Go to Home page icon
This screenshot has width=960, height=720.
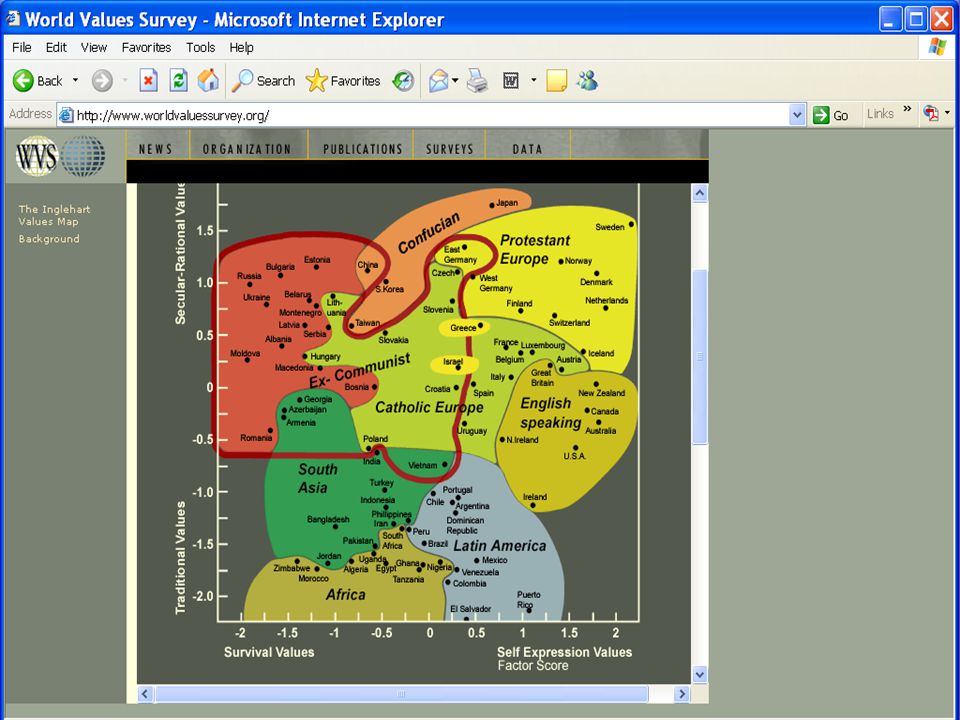click(x=208, y=81)
